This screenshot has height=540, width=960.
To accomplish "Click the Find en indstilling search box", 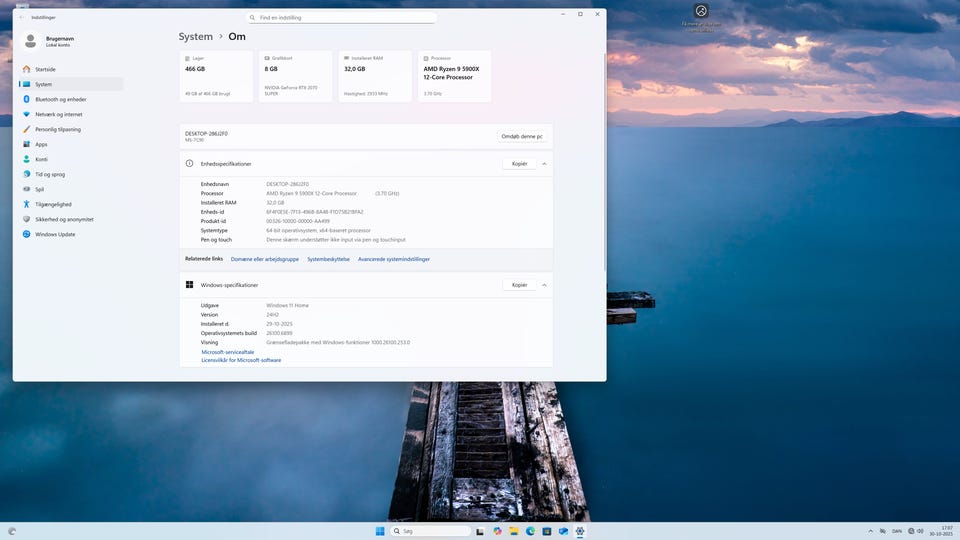I will click(341, 17).
